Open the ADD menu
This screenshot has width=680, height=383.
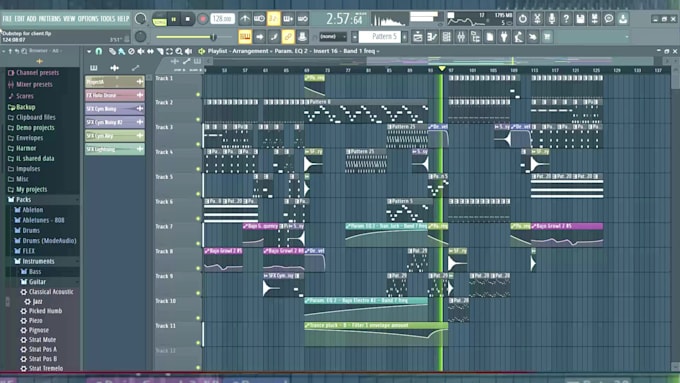[x=32, y=19]
